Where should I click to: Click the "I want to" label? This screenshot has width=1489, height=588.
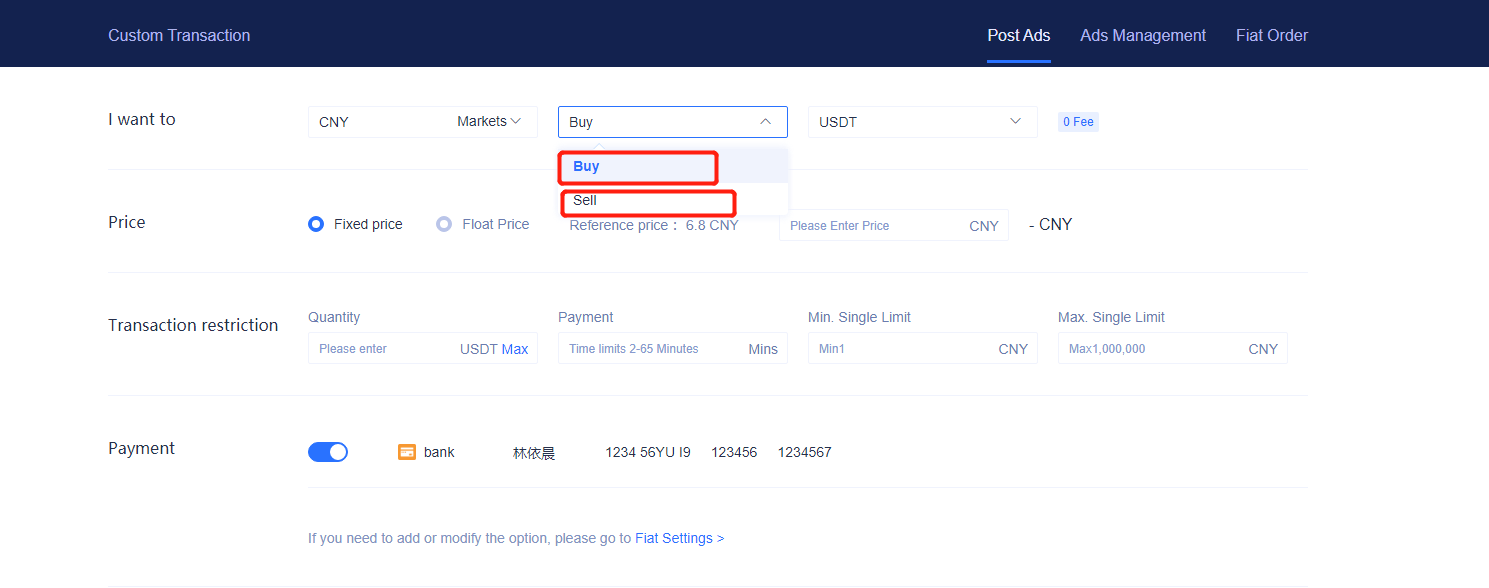[142, 119]
